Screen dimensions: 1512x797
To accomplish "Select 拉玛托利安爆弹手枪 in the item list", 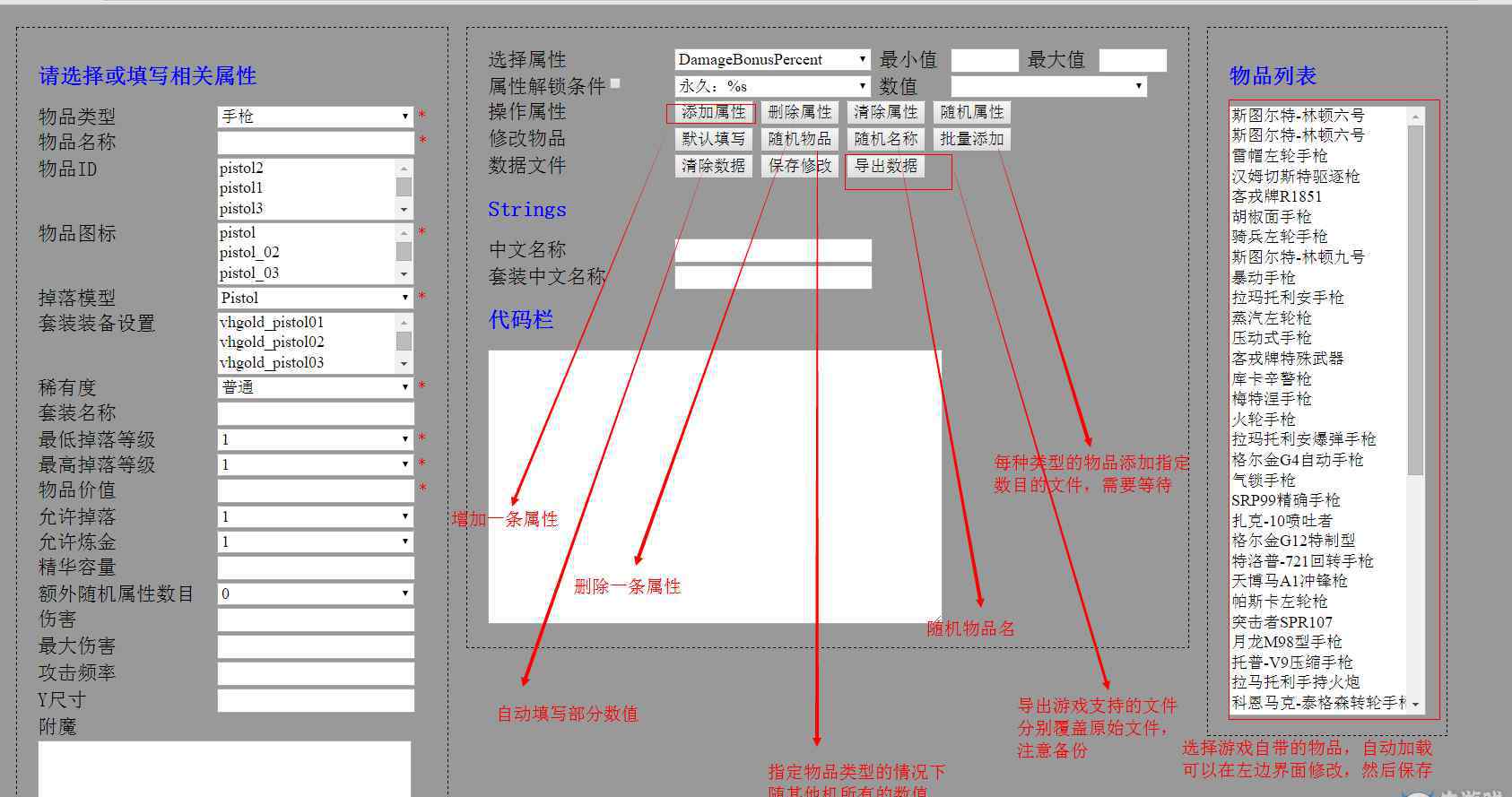I will click(x=1318, y=439).
